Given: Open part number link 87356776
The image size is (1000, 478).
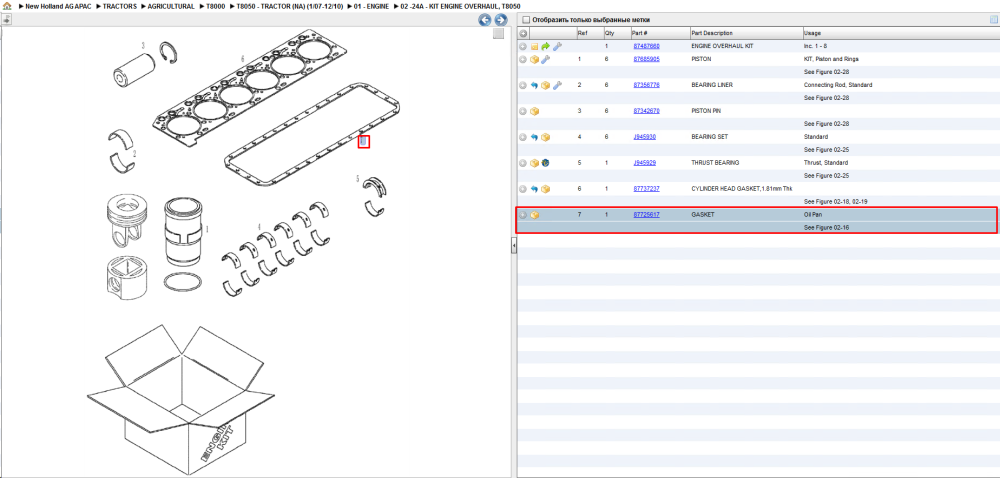Looking at the screenshot, I should coord(646,85).
